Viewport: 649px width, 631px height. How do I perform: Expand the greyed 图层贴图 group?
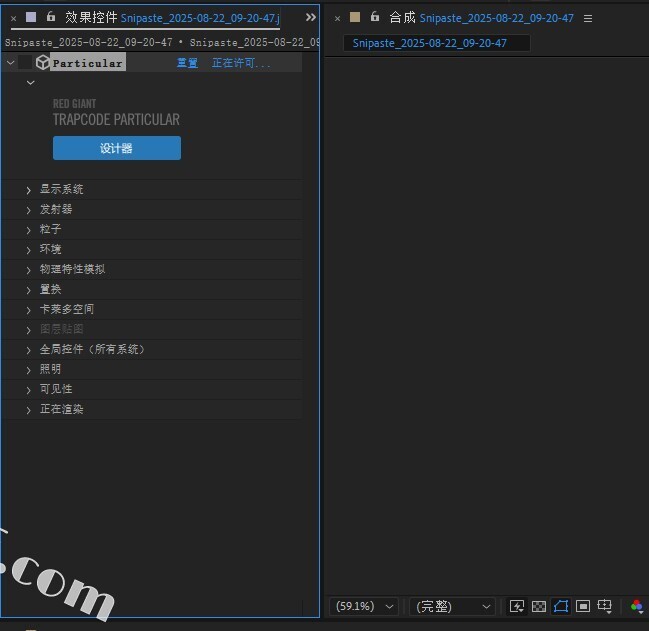click(x=28, y=330)
